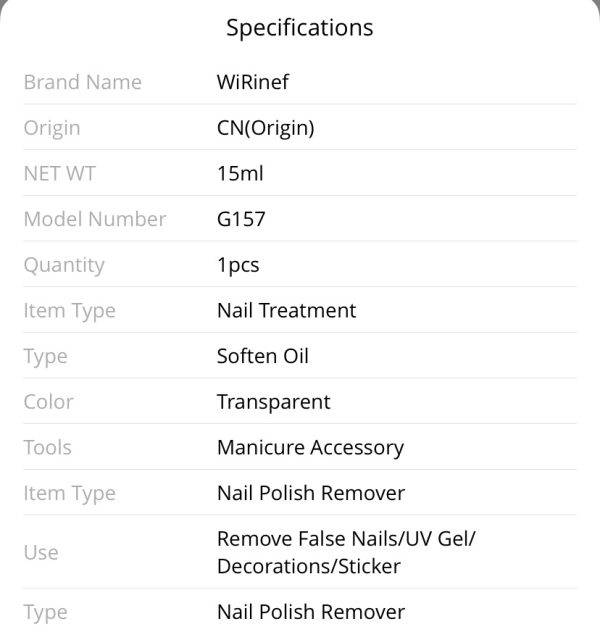The image size is (600, 632).
Task: Tap the CN(Origin) value
Action: [x=266, y=129]
